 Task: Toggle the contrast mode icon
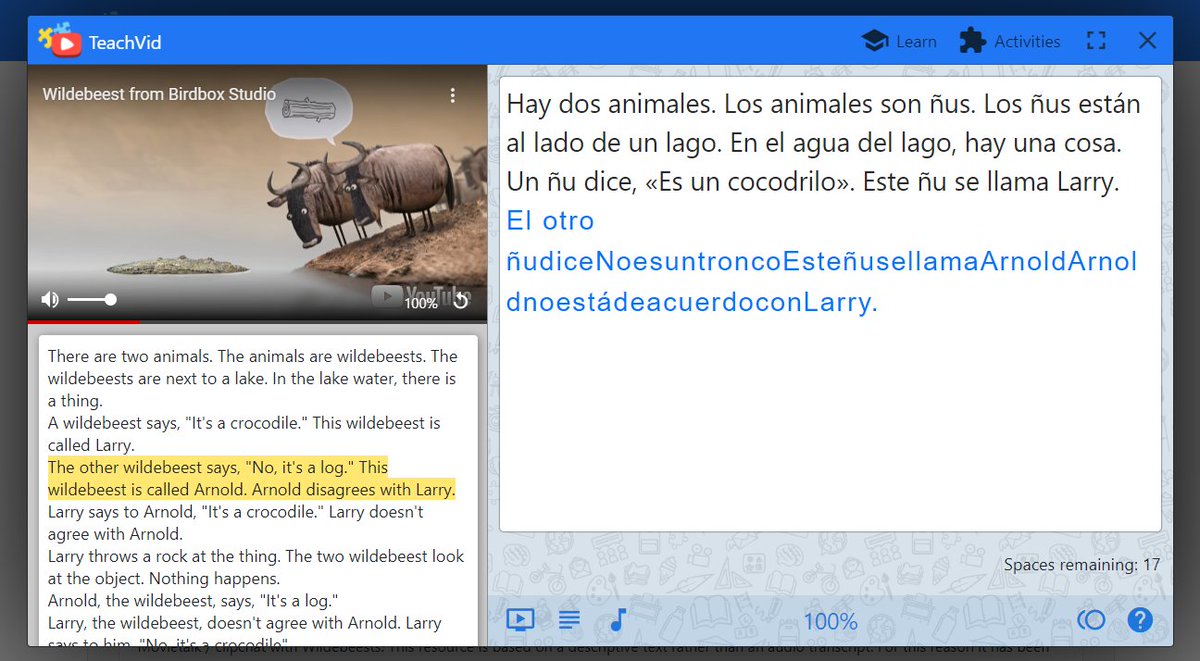point(1091,620)
